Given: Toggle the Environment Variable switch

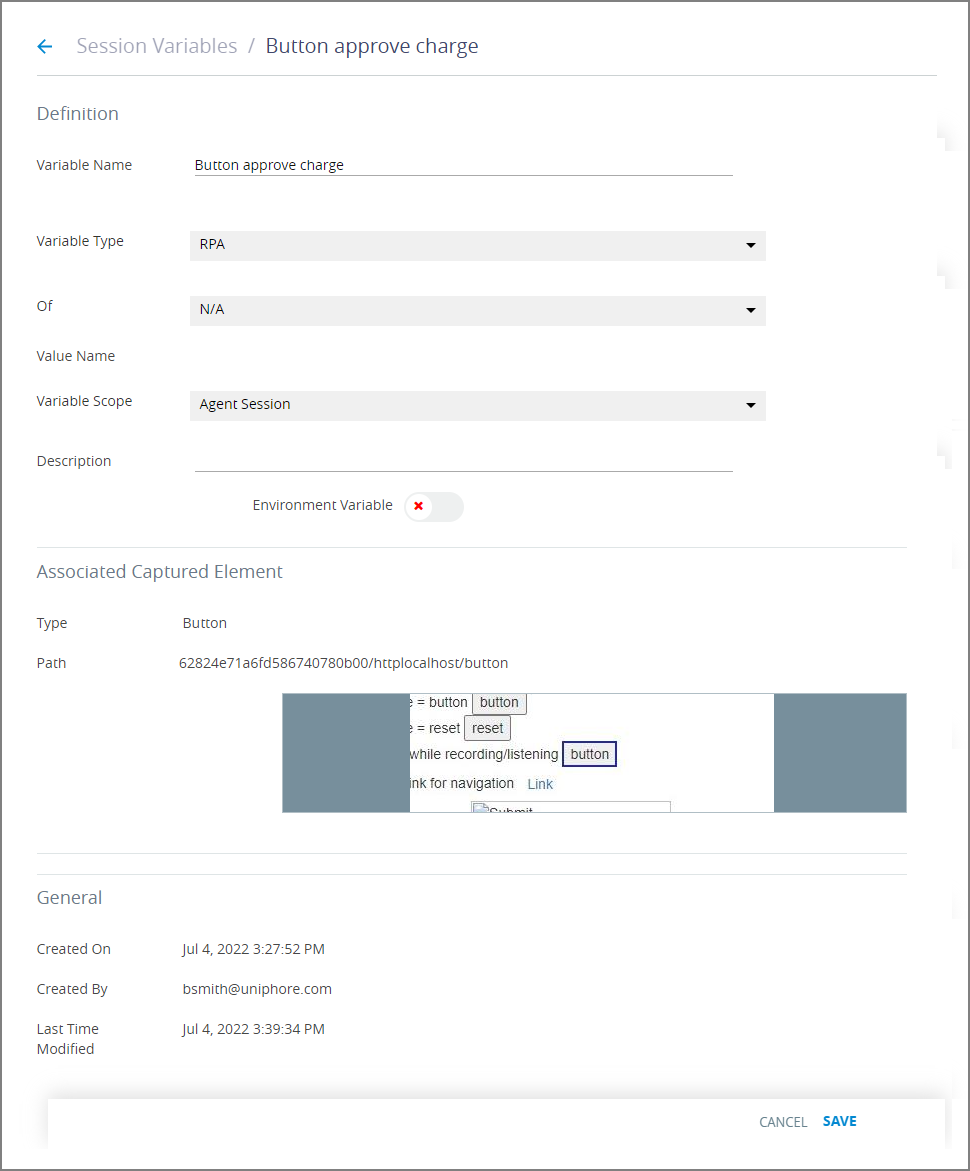Looking at the screenshot, I should 433,506.
